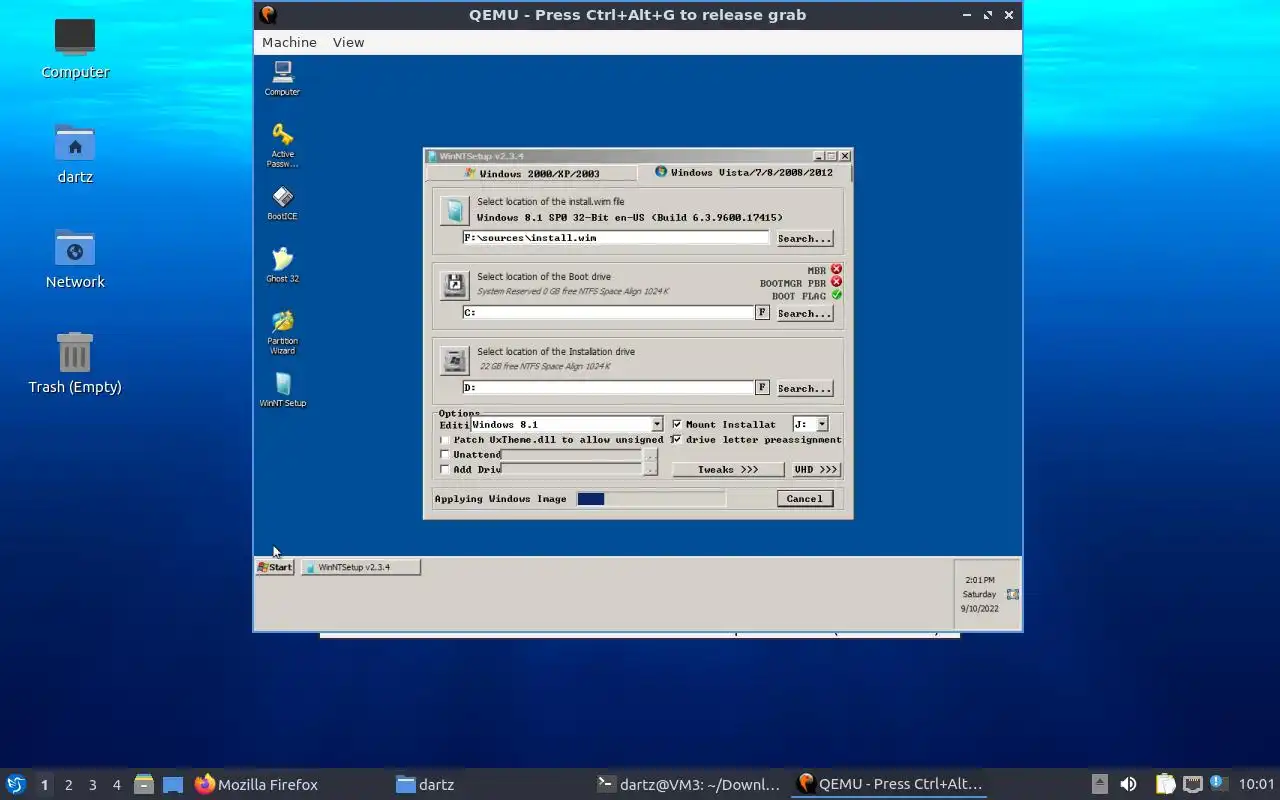
Task: Click the Boot drive C: path field
Action: coord(608,313)
